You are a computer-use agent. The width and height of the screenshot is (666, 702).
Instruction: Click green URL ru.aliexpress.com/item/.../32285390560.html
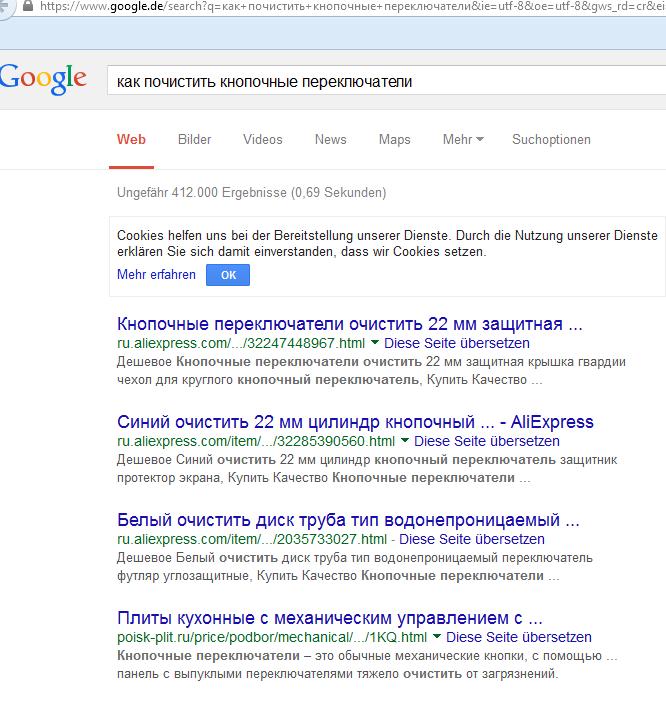(256, 441)
